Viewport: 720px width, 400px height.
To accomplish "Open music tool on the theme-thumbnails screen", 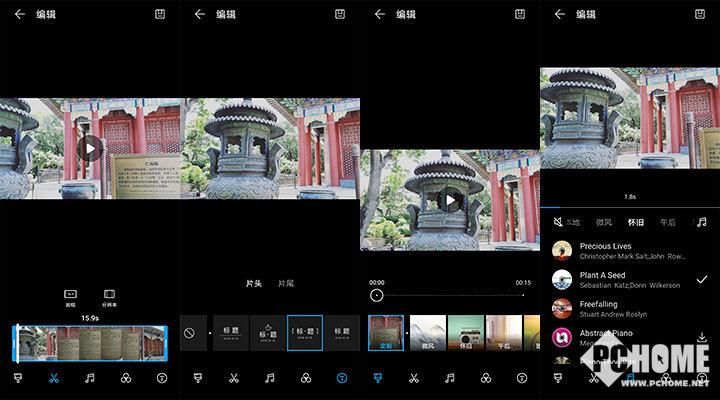I will [x=450, y=378].
